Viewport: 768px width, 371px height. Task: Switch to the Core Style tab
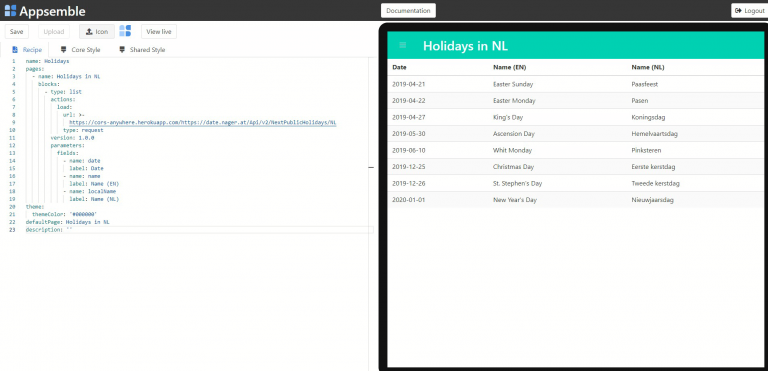(80, 49)
